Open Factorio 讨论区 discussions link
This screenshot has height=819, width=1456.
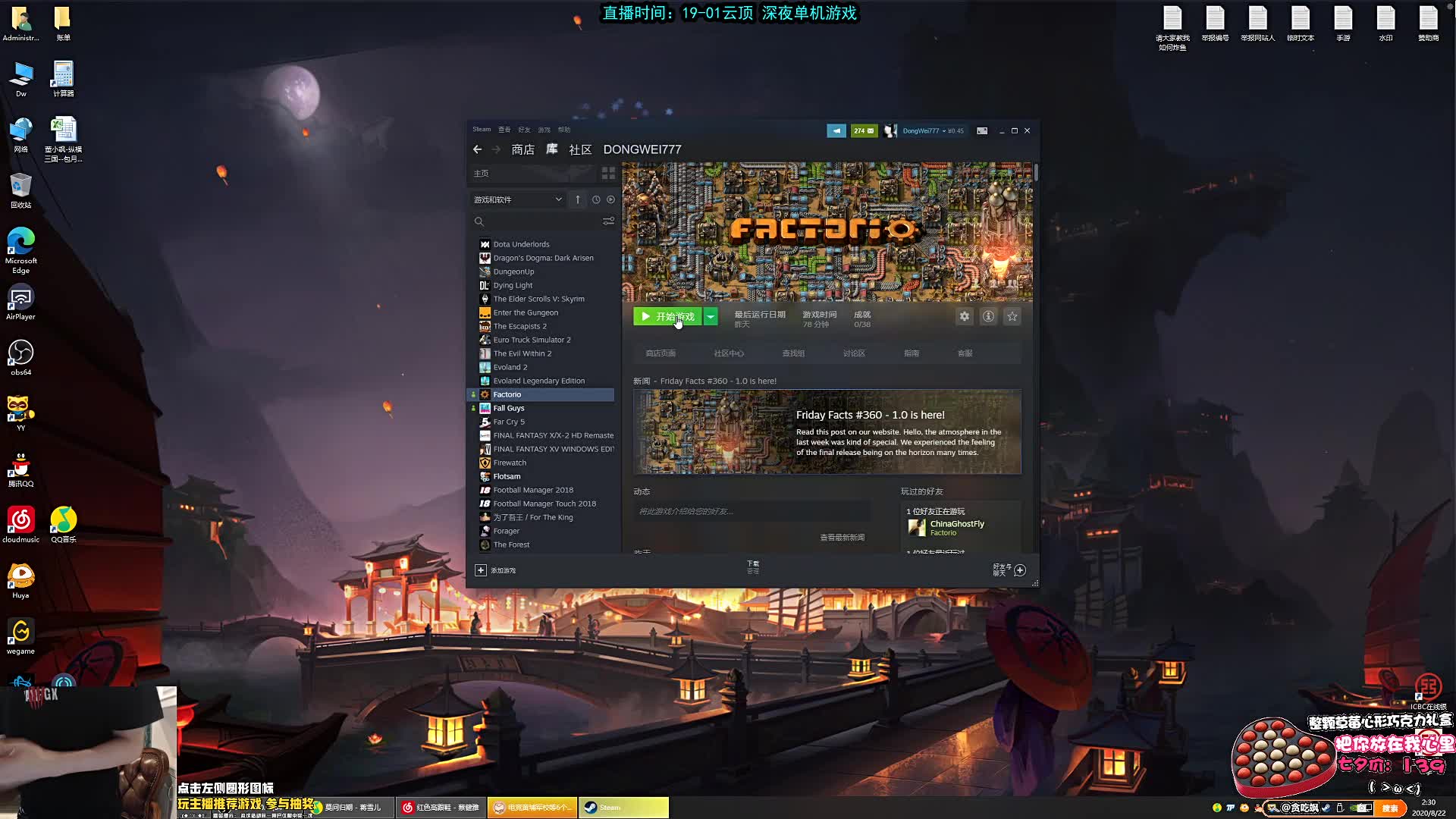(x=854, y=353)
